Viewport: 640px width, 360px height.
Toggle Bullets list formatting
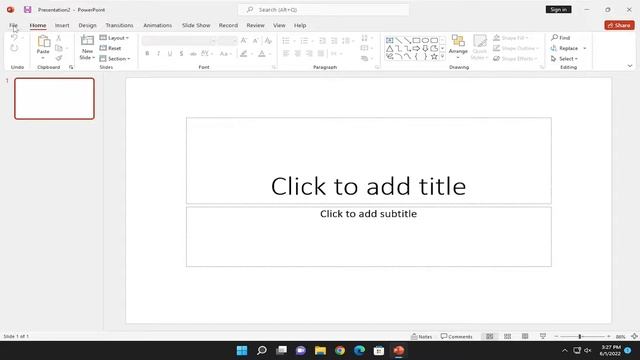[x=286, y=41]
